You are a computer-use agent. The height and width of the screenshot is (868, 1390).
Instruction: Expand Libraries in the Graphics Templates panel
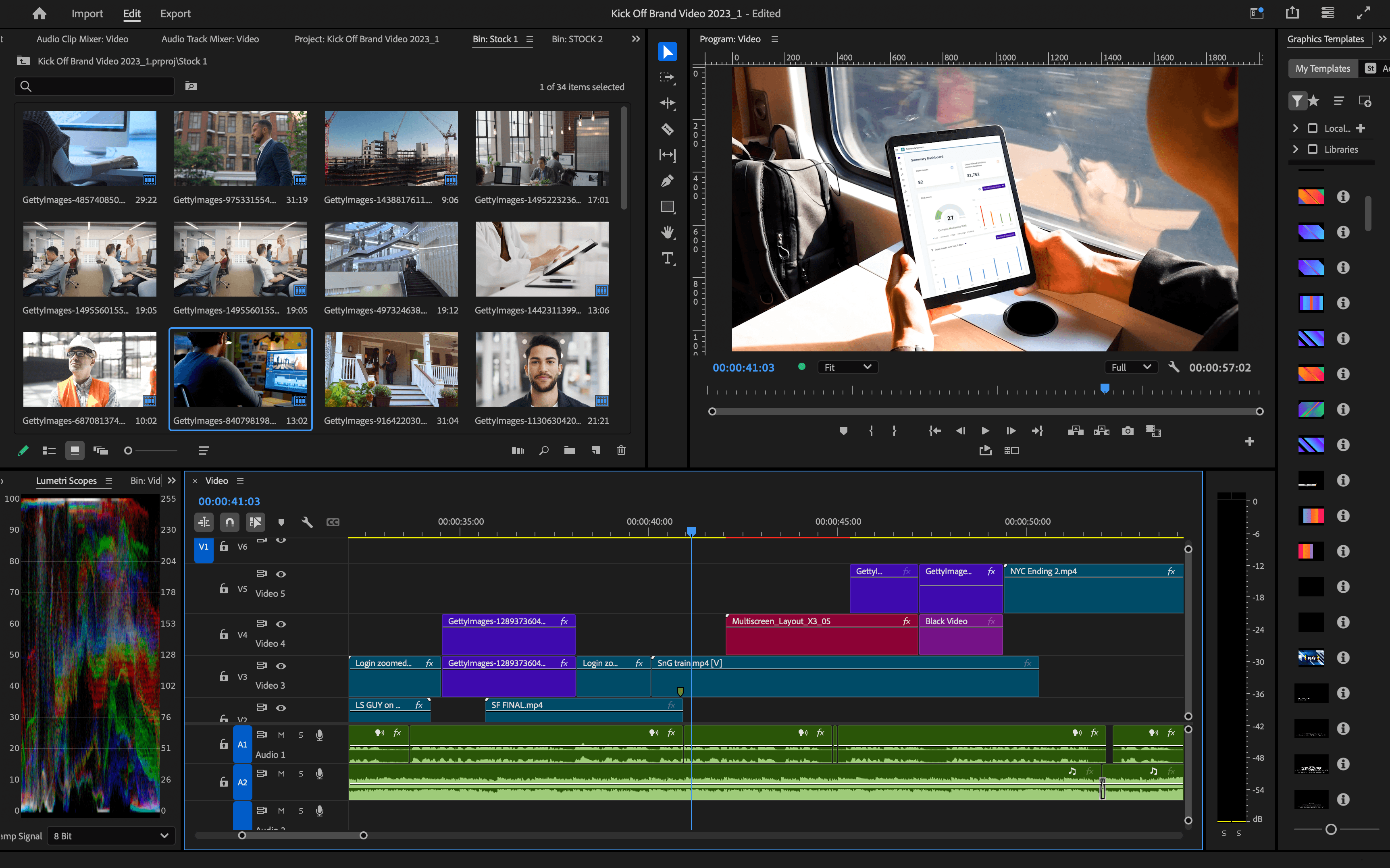pos(1296,149)
